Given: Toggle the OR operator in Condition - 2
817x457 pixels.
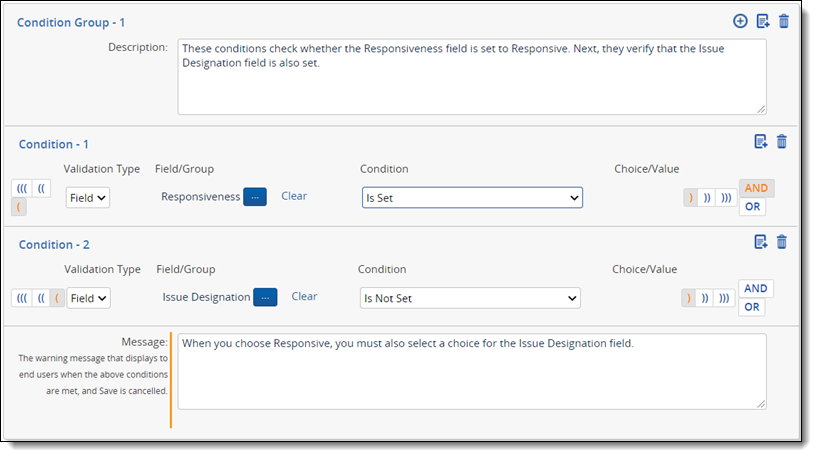Looking at the screenshot, I should click(752, 307).
